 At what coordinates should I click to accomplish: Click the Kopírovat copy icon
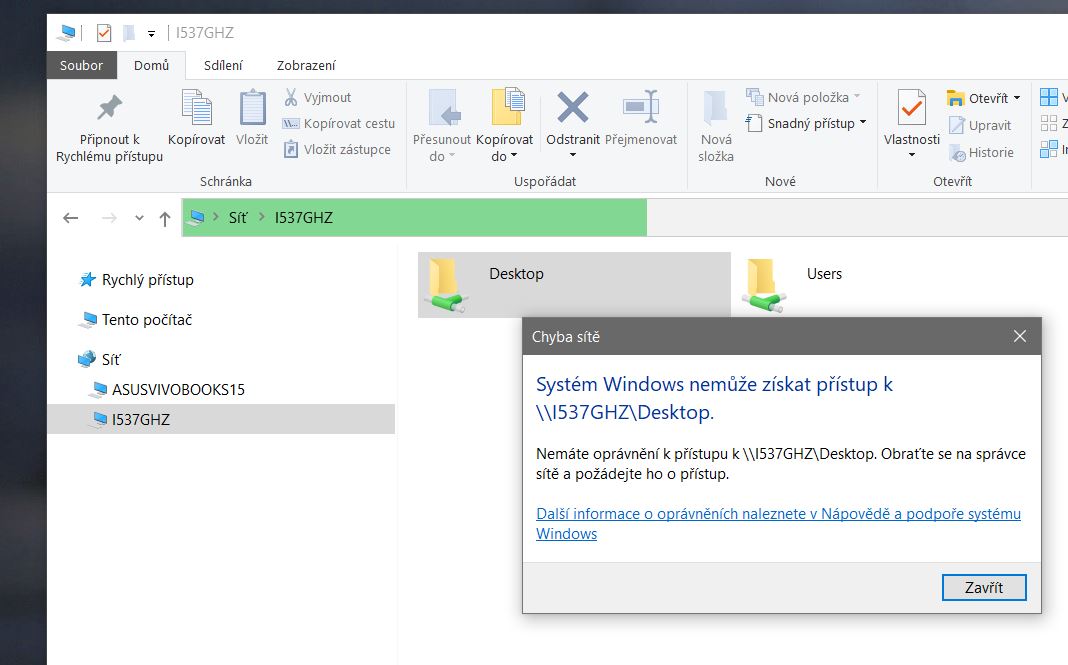tap(197, 108)
